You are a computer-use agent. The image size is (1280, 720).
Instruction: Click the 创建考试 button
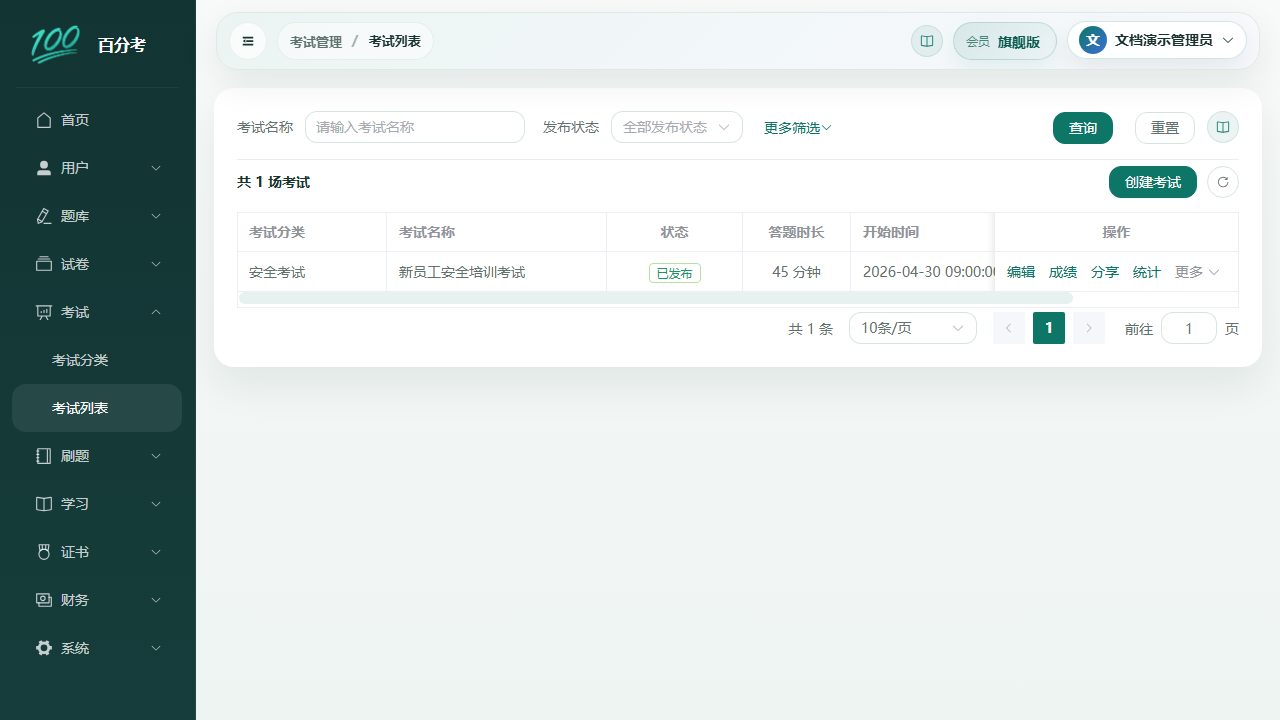[1153, 182]
